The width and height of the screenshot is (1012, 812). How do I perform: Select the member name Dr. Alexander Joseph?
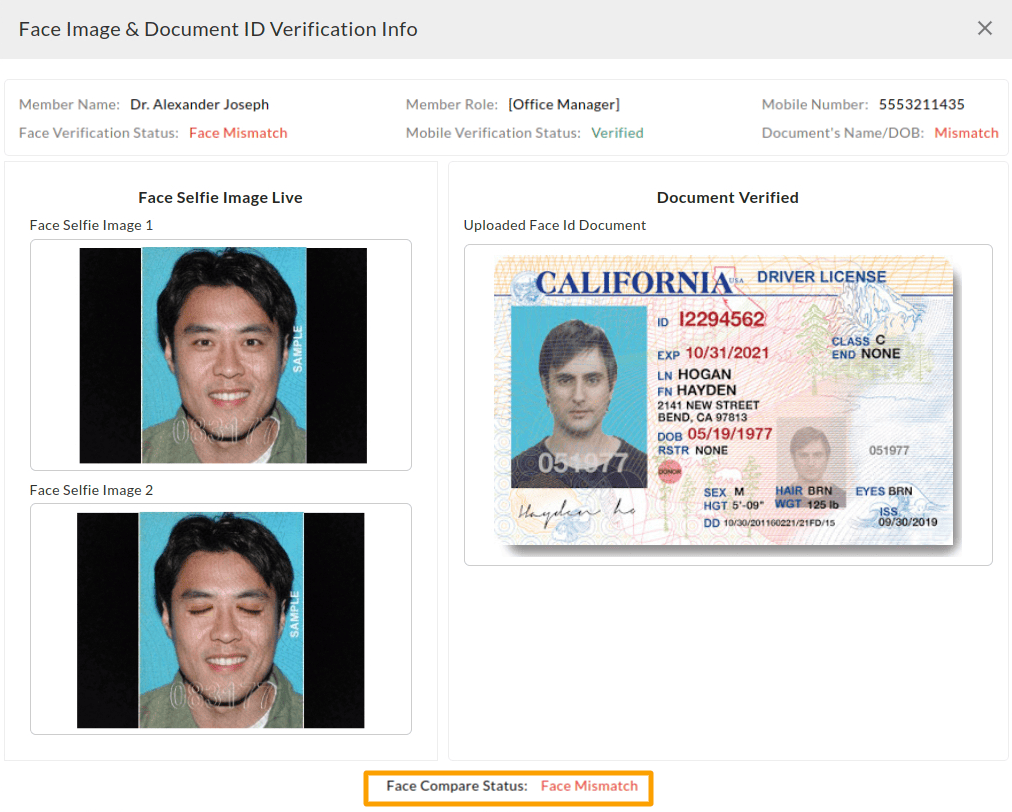pyautogui.click(x=199, y=103)
